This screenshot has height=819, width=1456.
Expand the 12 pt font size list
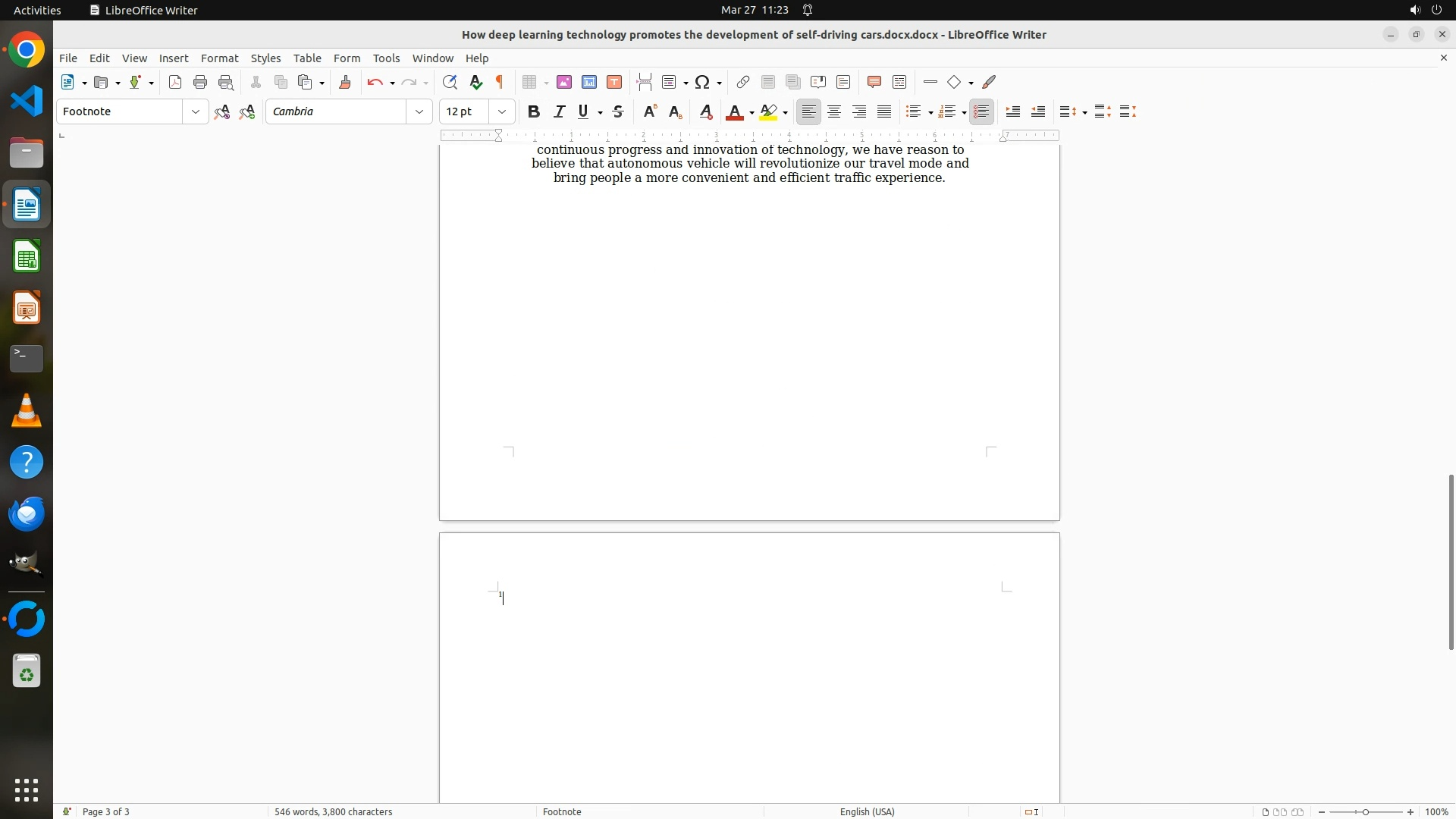pos(502,112)
